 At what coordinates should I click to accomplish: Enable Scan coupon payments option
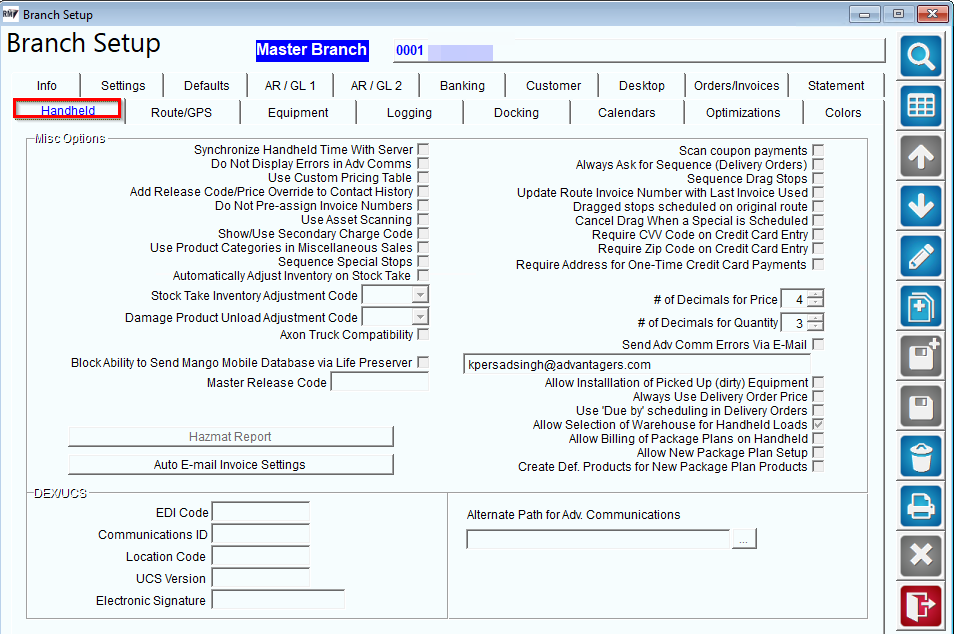[818, 150]
